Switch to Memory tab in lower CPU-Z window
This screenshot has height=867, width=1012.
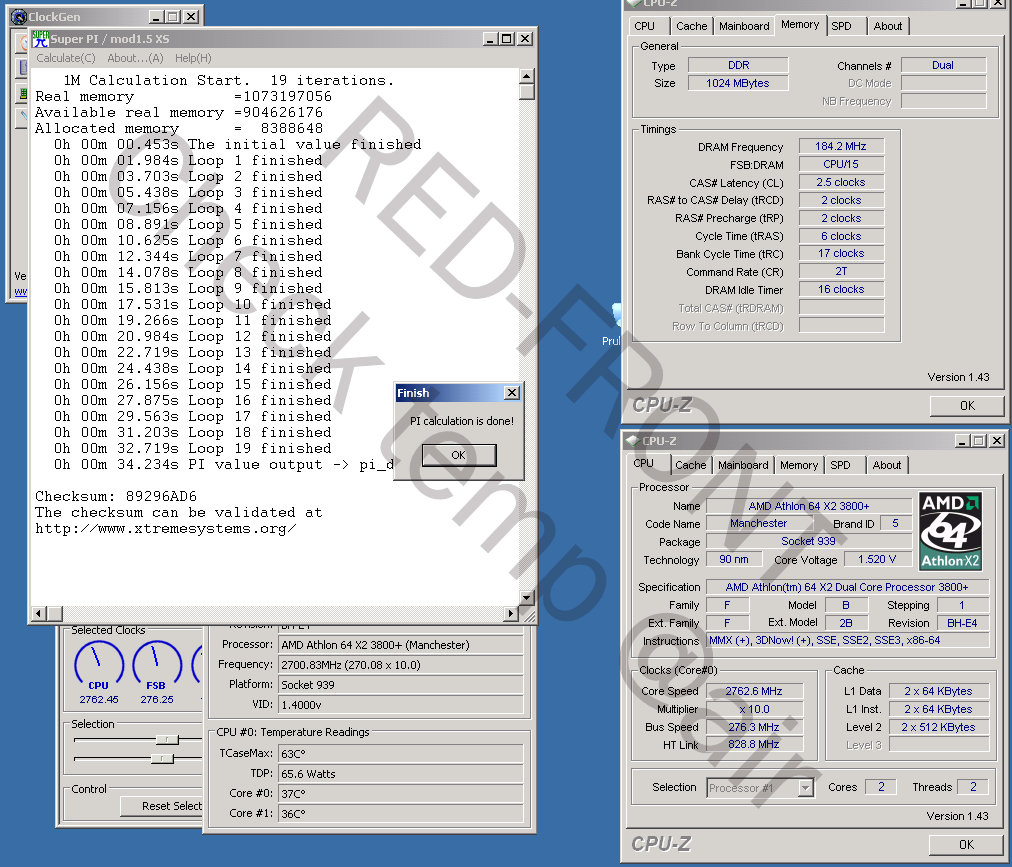[798, 465]
